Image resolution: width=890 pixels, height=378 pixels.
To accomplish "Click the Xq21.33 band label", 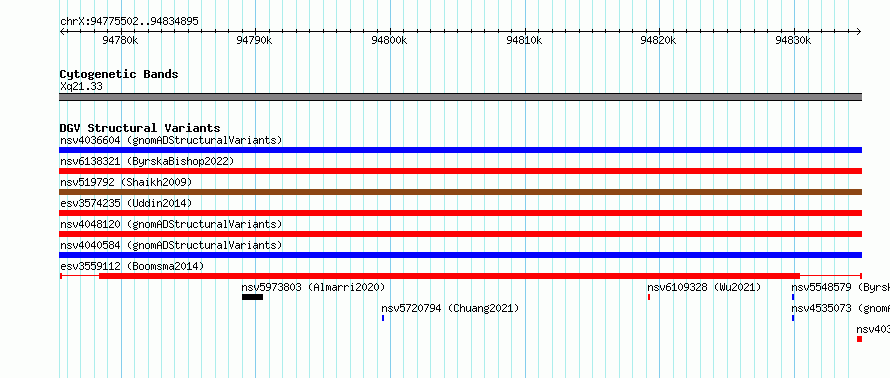I will 81,87.
